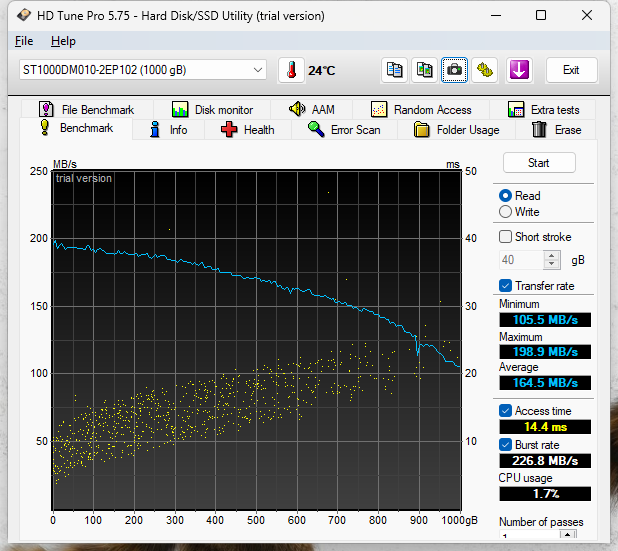
Task: Uncheck the Transfer rate checkbox
Action: coord(505,286)
